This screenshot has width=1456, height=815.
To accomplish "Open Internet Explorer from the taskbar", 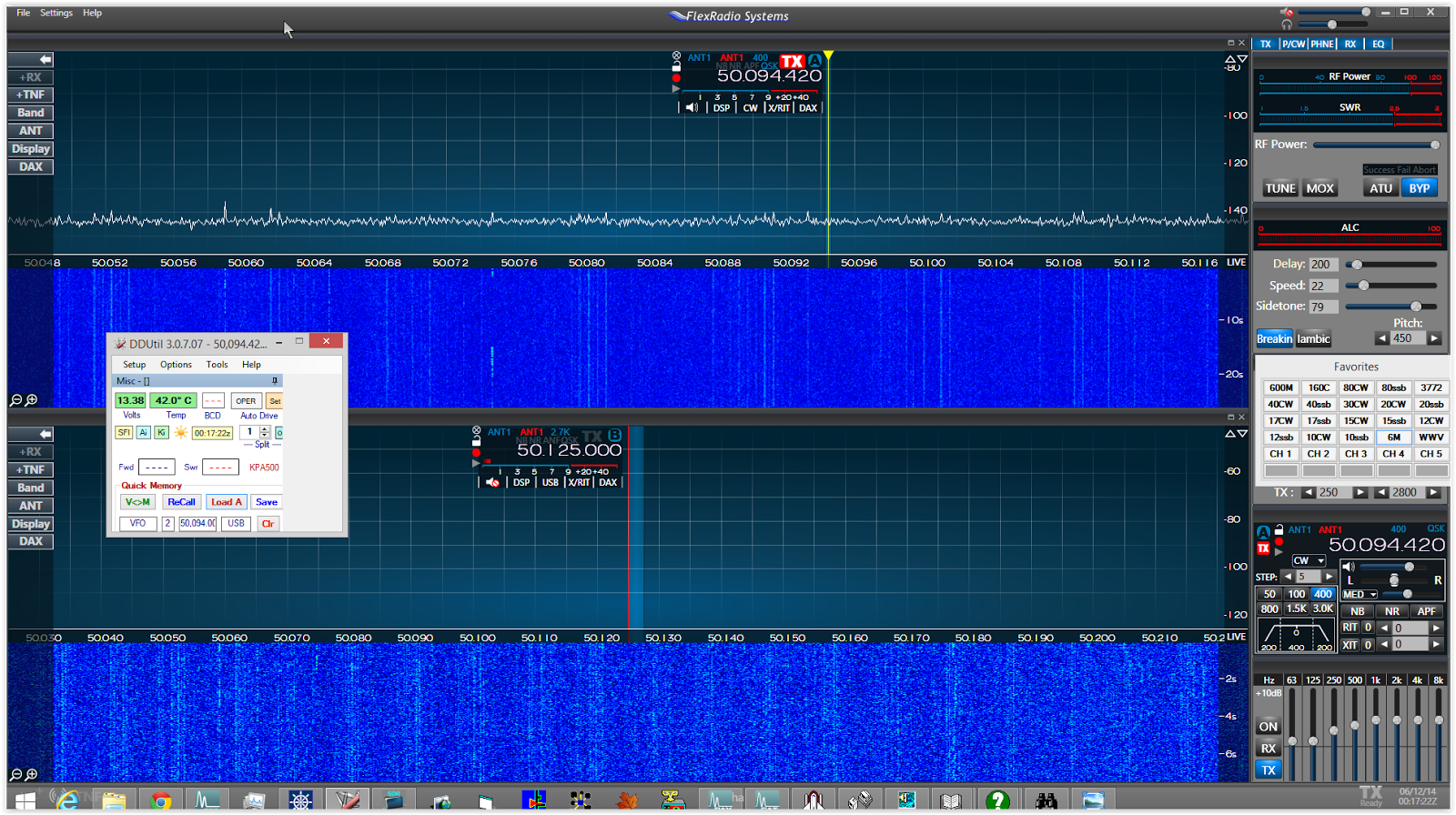I will click(x=66, y=800).
